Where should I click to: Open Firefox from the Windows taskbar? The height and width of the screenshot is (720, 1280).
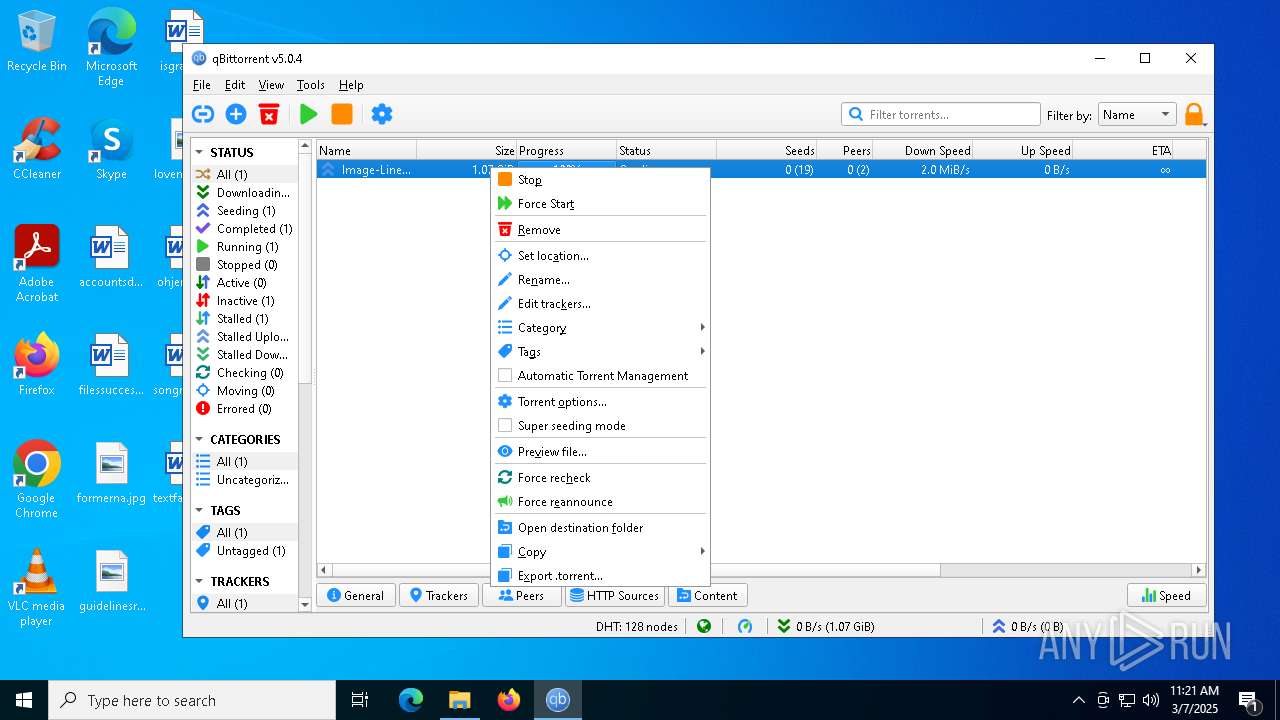tap(509, 700)
